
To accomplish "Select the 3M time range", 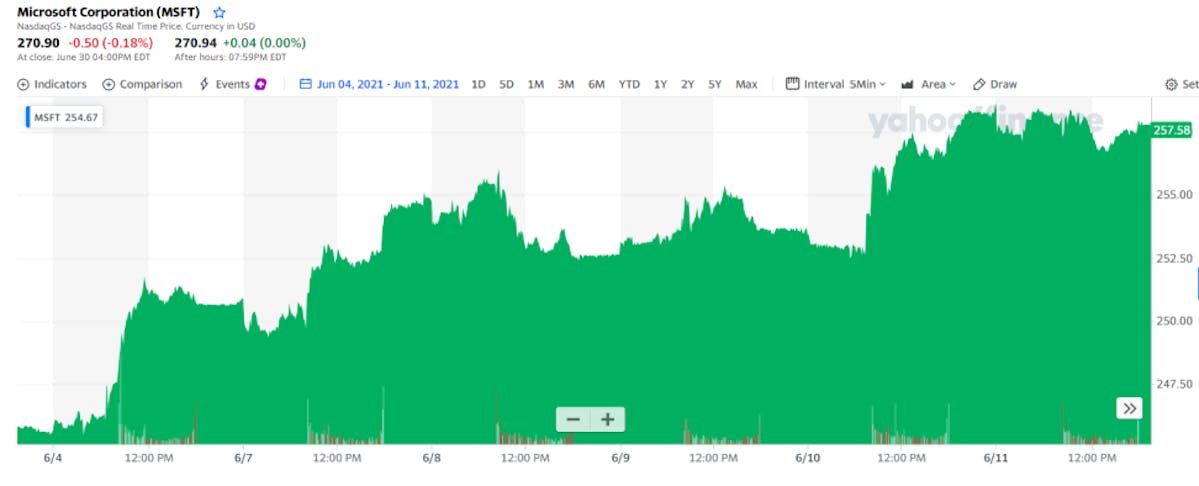I will (x=566, y=84).
